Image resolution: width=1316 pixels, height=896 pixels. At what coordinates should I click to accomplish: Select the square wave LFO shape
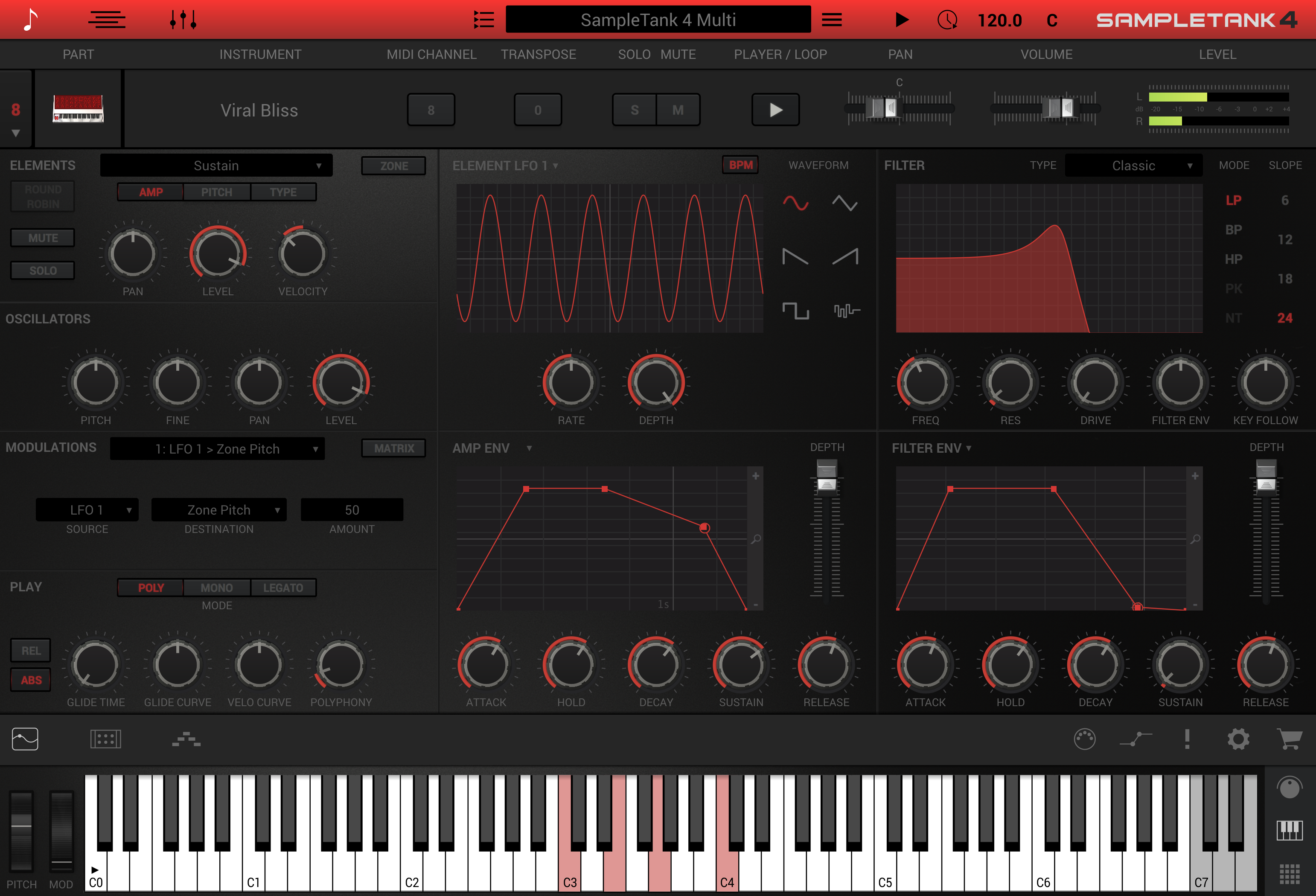pos(796,310)
